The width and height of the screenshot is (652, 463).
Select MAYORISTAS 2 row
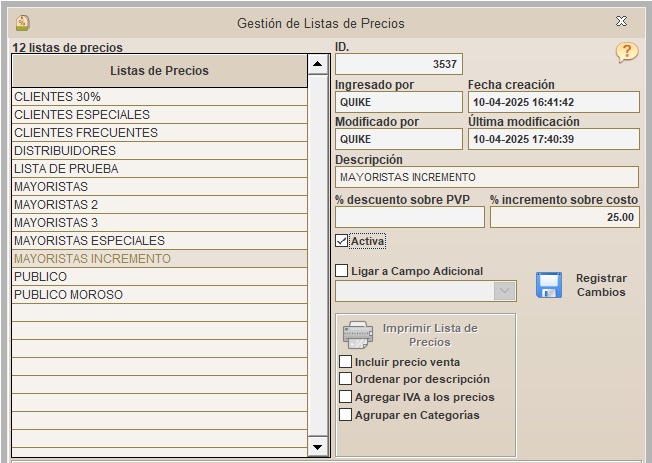pyautogui.click(x=160, y=205)
